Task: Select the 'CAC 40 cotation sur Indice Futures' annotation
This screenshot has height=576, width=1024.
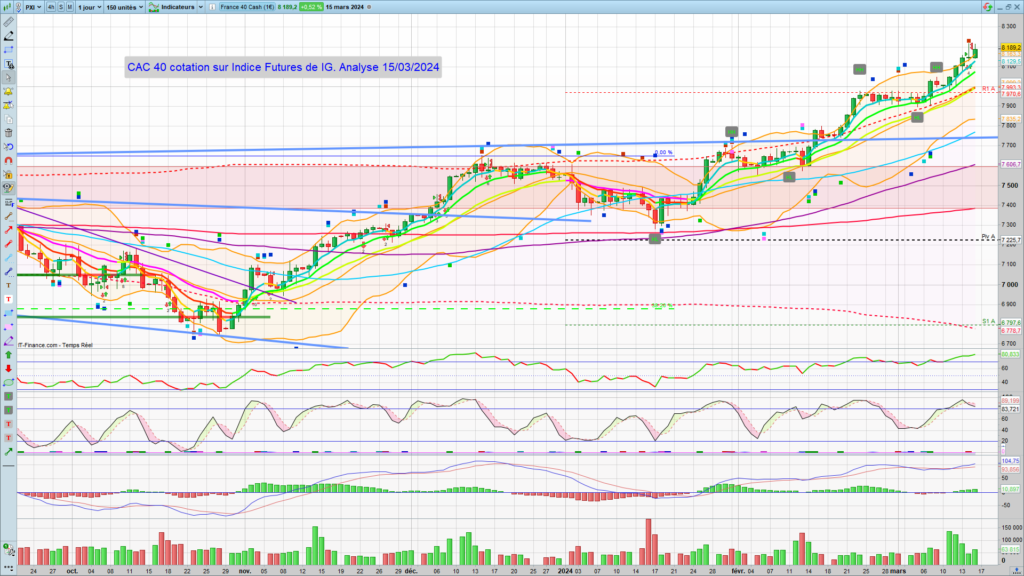Action: click(283, 67)
